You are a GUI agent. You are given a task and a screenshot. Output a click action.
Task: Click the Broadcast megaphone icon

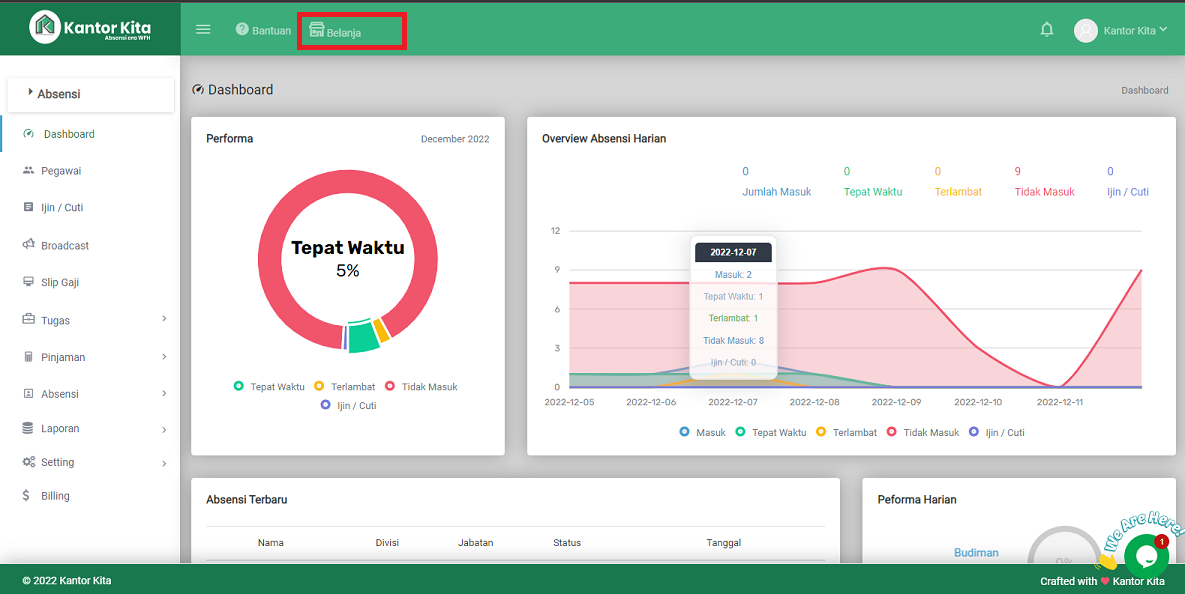[x=29, y=244]
